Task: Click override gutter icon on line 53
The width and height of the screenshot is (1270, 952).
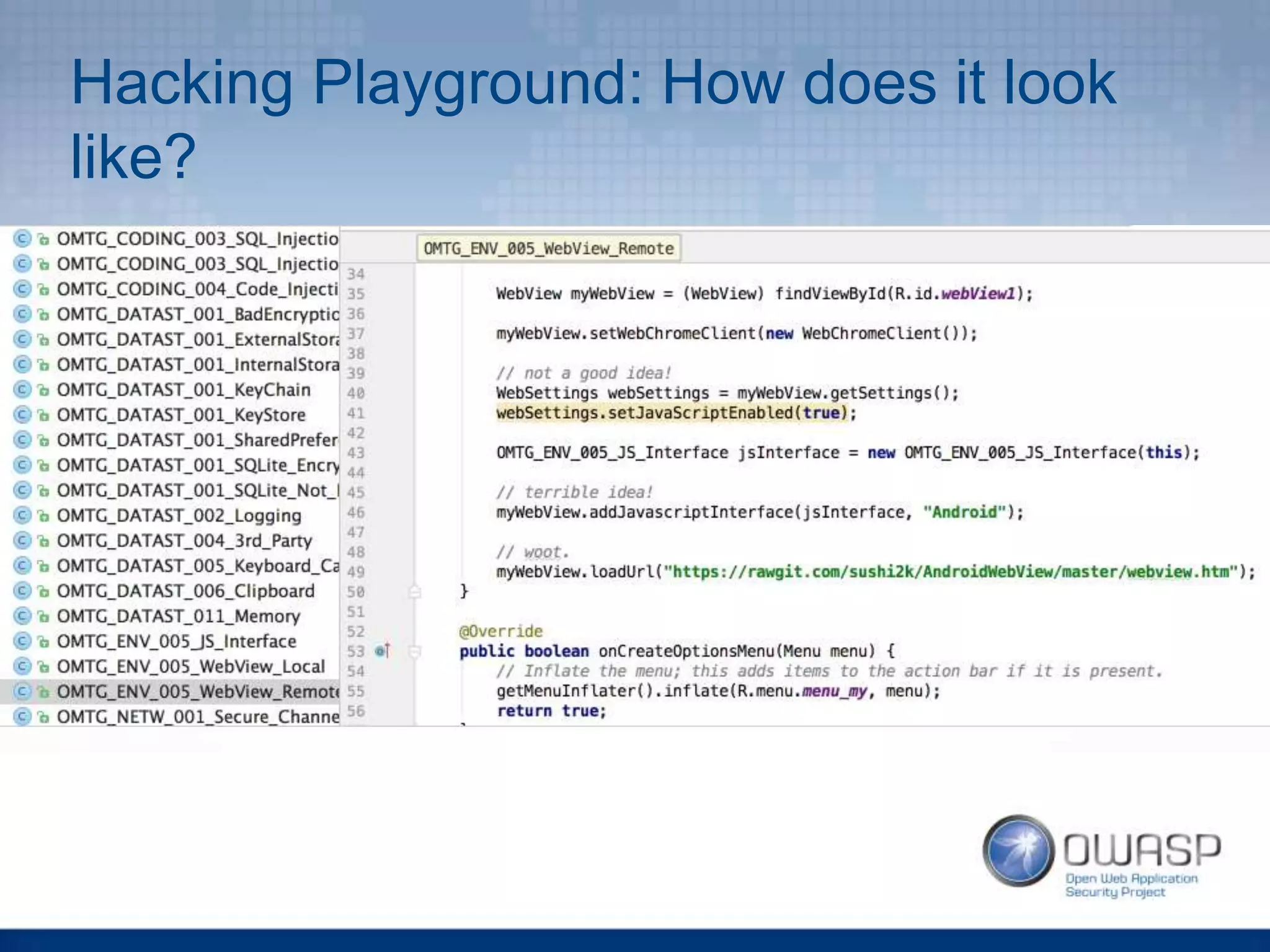Action: click(383, 651)
